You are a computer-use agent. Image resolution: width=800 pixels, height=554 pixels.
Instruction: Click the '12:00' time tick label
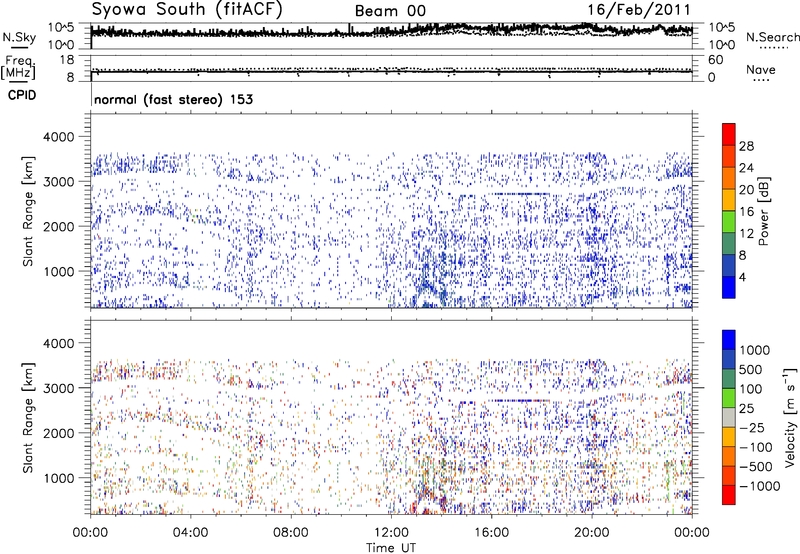tap(391, 533)
